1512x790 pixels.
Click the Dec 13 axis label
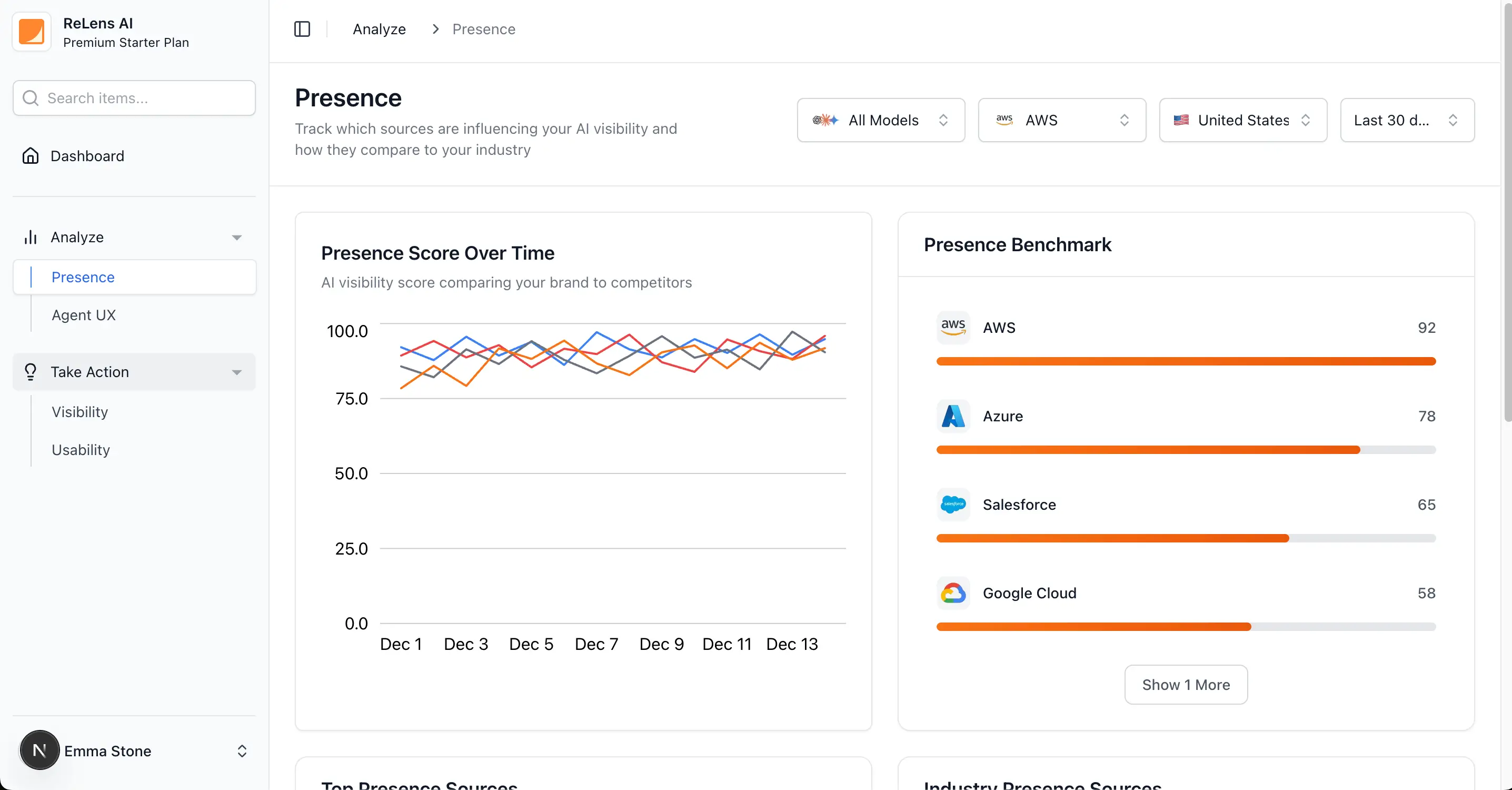(792, 644)
